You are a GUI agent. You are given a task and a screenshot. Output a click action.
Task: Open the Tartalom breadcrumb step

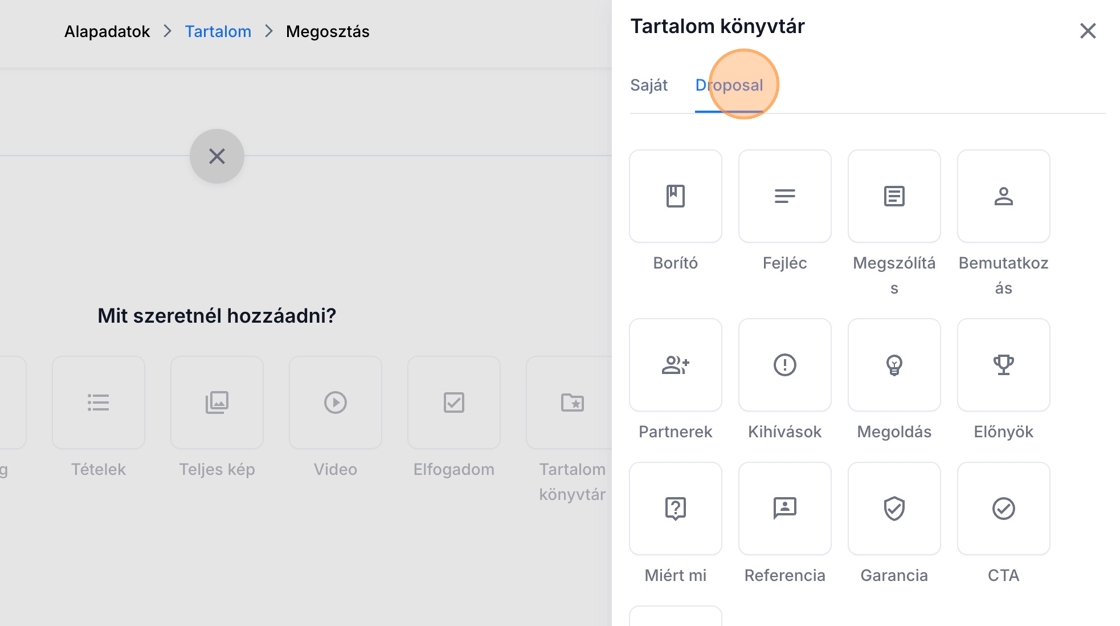point(218,31)
